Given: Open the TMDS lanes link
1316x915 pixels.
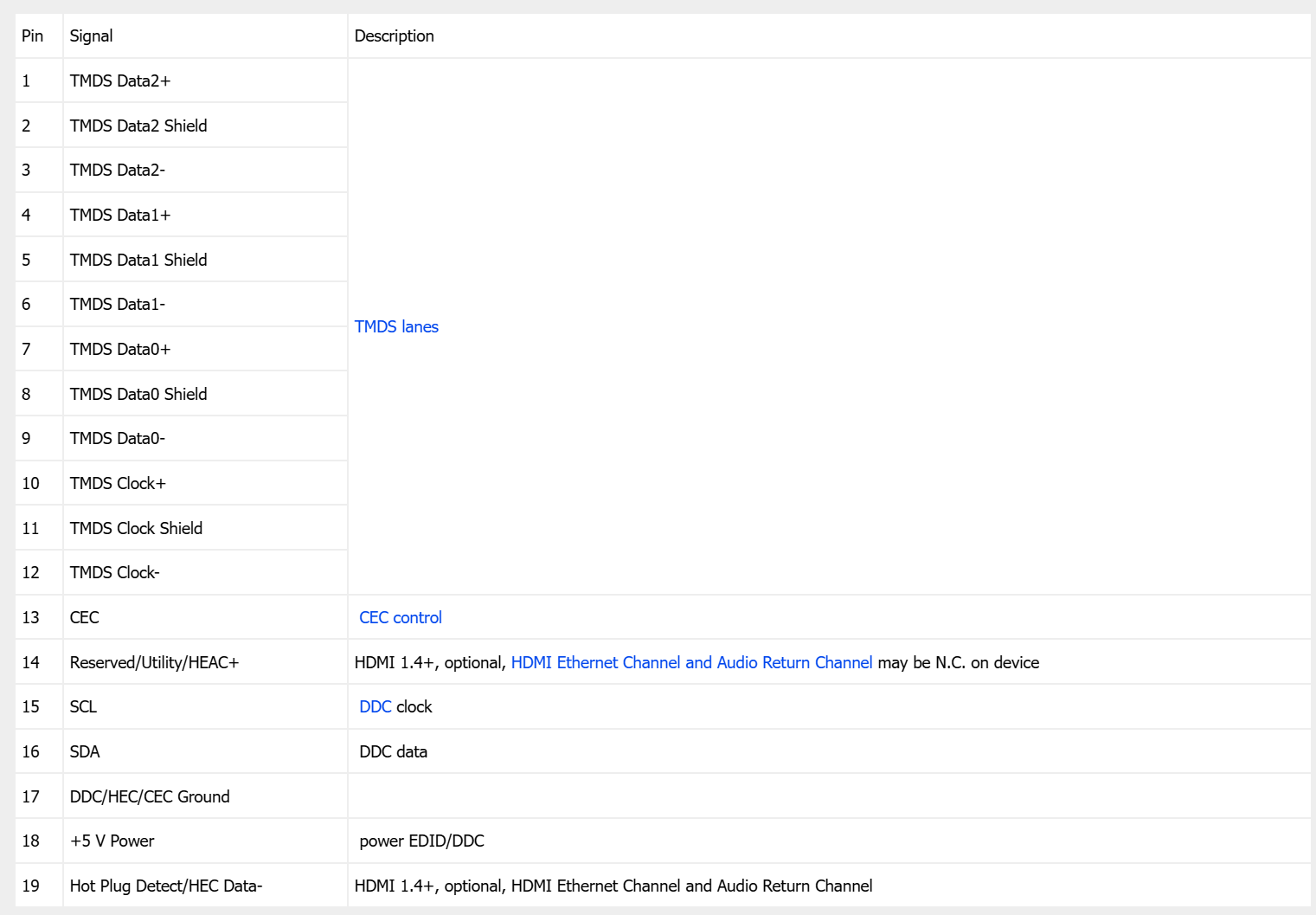Looking at the screenshot, I should [x=396, y=326].
